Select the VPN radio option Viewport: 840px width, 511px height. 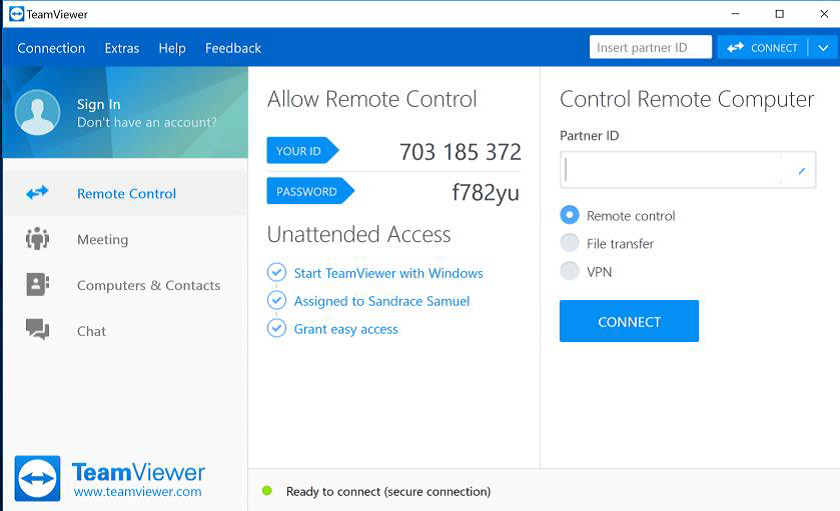569,270
